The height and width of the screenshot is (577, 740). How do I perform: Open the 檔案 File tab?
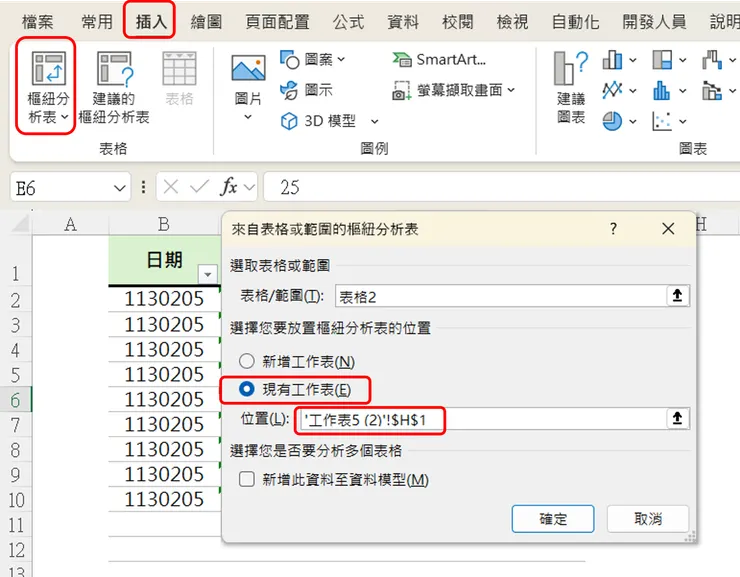coord(37,22)
